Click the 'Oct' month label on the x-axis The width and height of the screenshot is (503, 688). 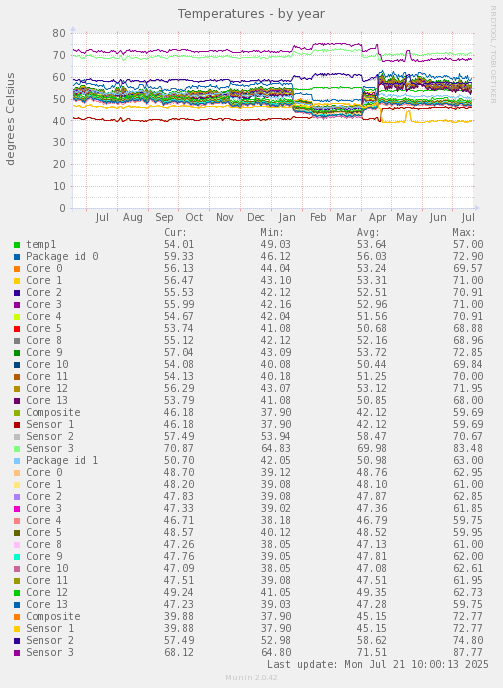pos(194,218)
